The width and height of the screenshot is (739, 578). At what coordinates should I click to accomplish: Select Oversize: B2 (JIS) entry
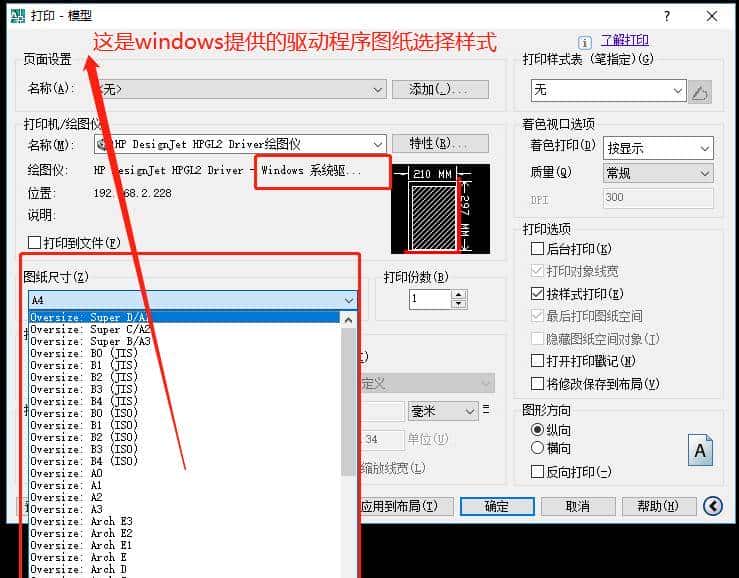[184, 377]
